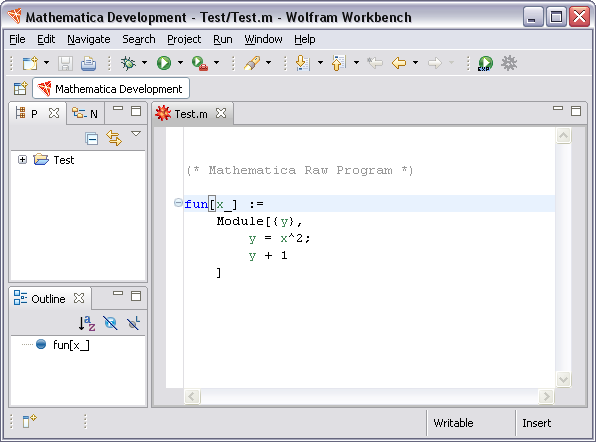Select fun[x_] in the Outline

(71, 345)
